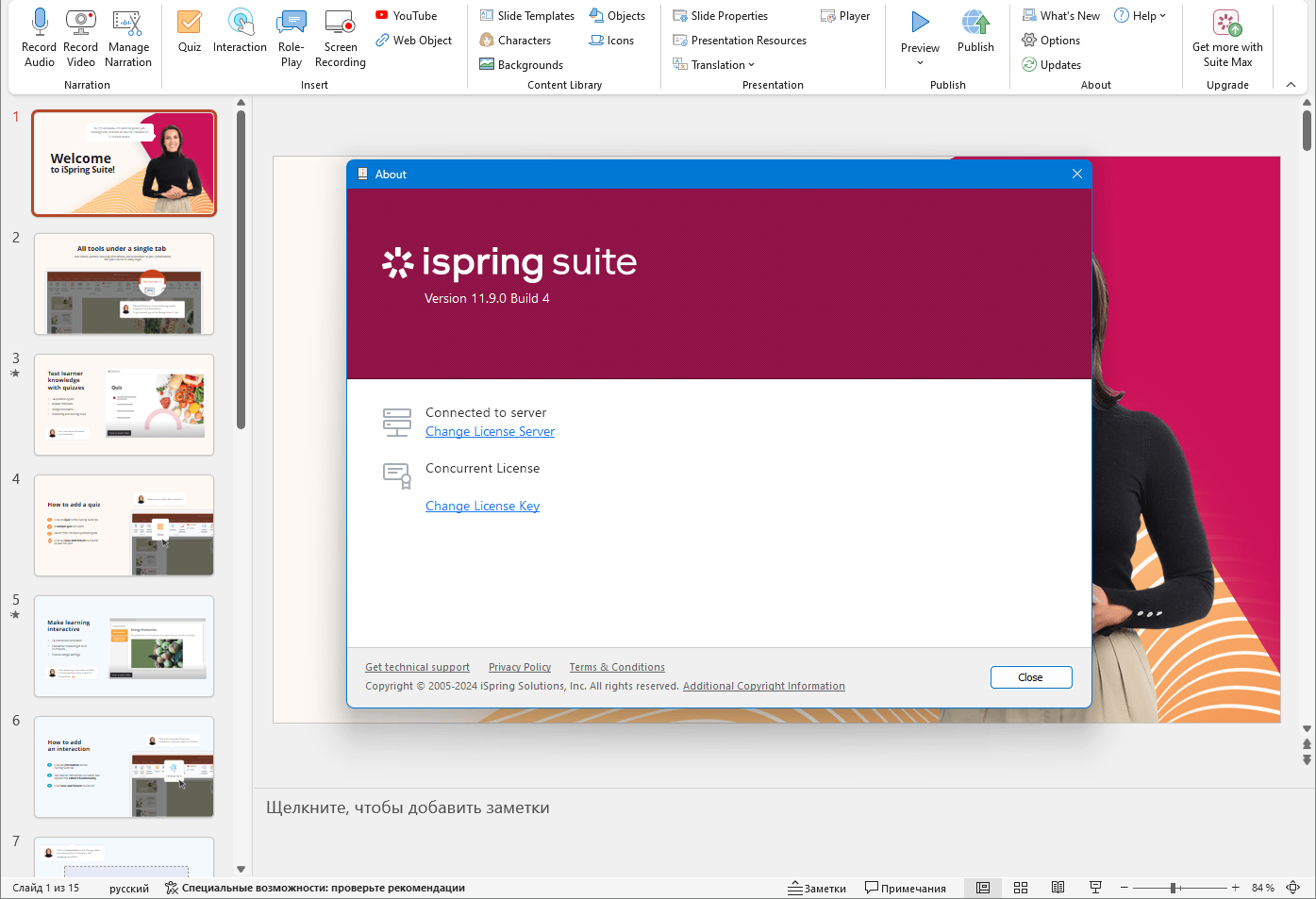Open Get technical support link
Viewport: 1316px width, 899px height.
coord(417,667)
